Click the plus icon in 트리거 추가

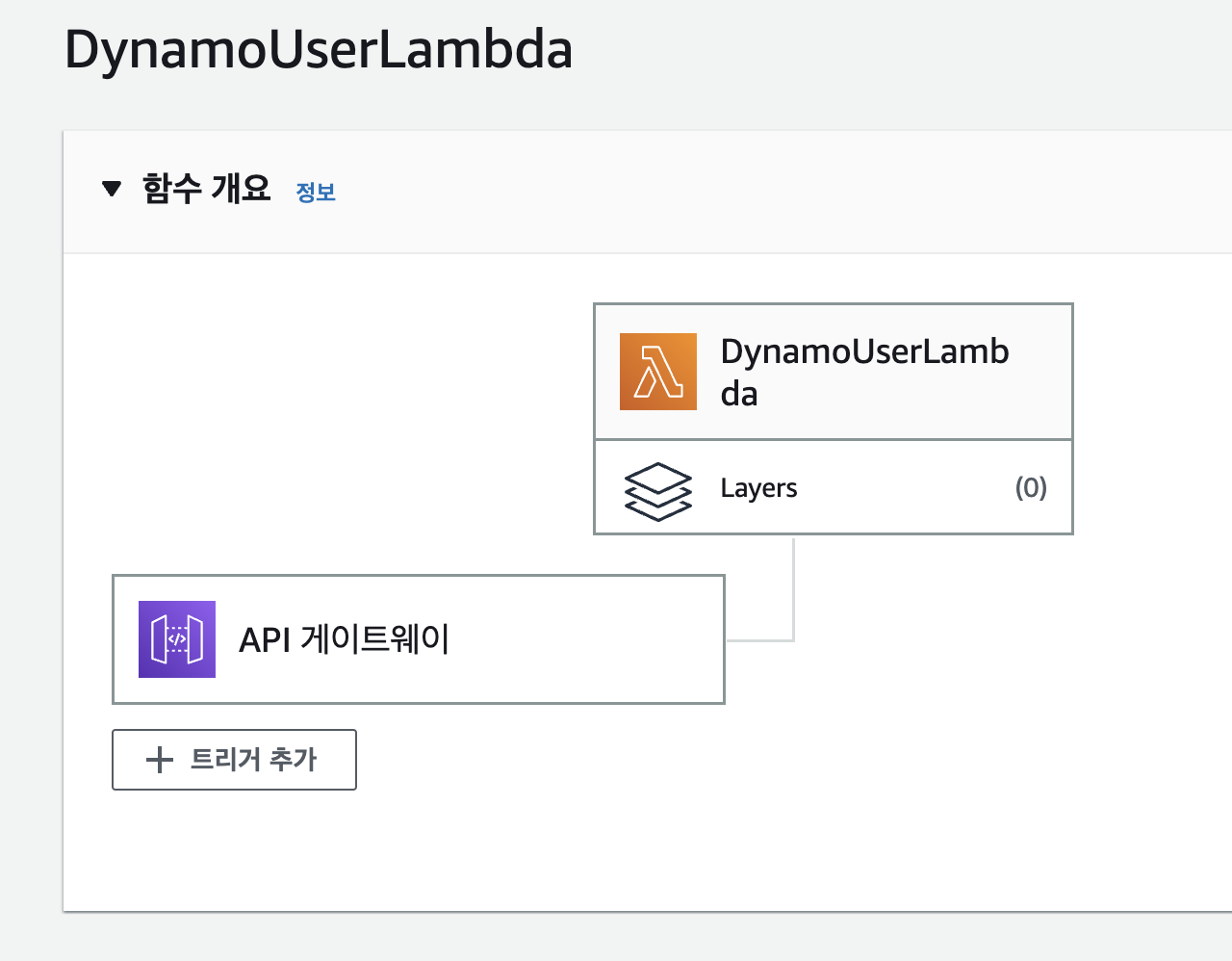click(160, 761)
